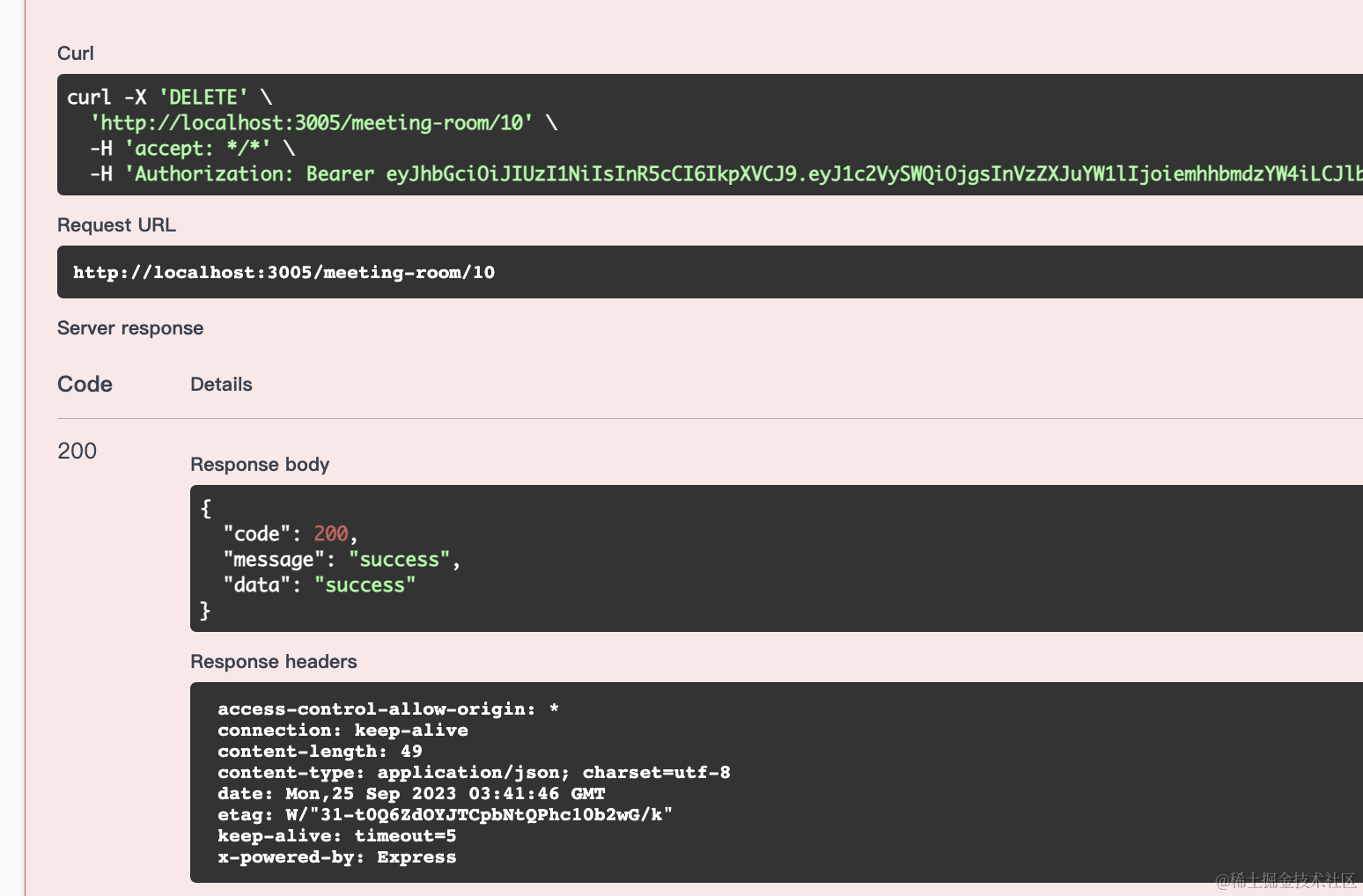Click the curl -X 'DELETE' command line
1363x896 pixels.
pos(169,97)
